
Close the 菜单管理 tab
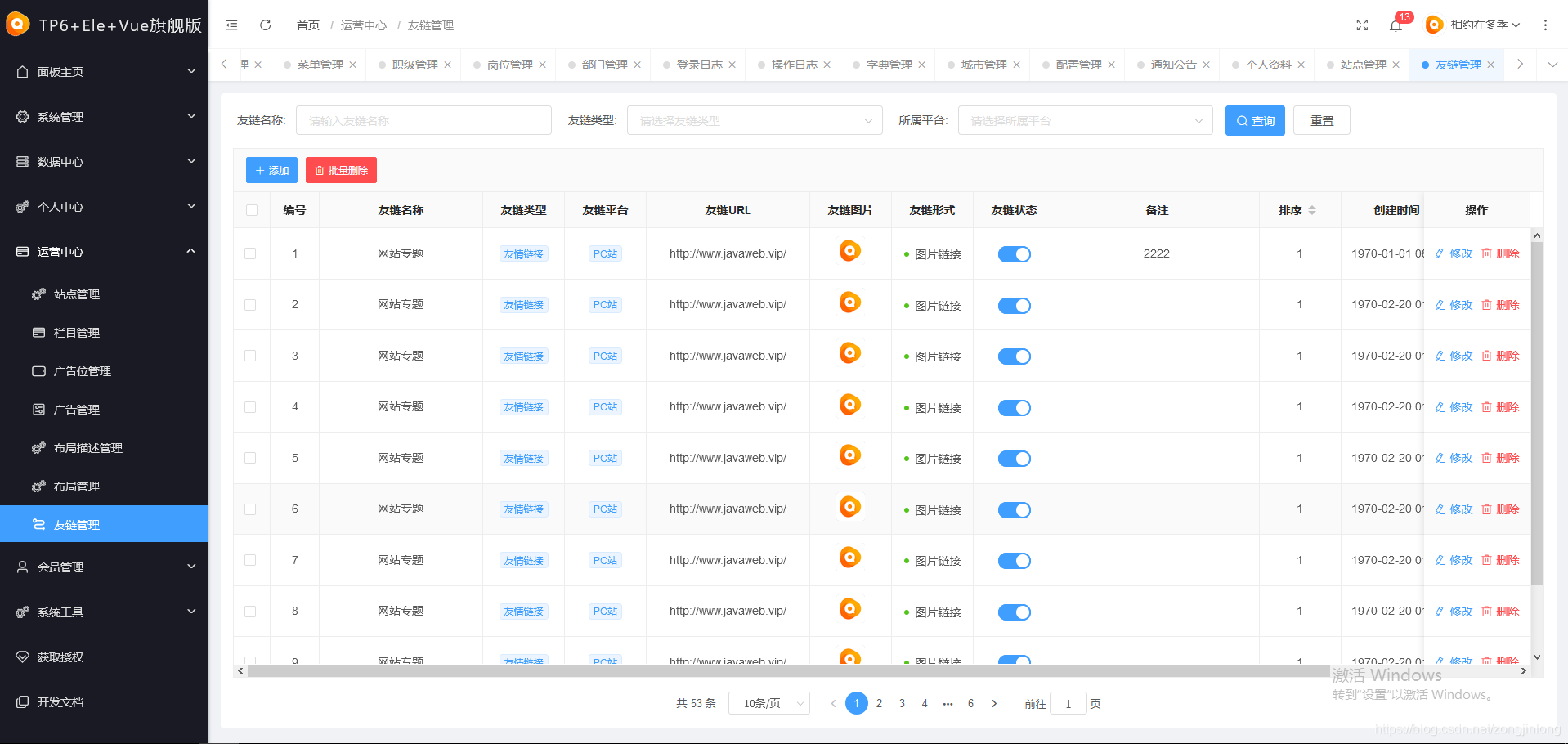tap(353, 65)
